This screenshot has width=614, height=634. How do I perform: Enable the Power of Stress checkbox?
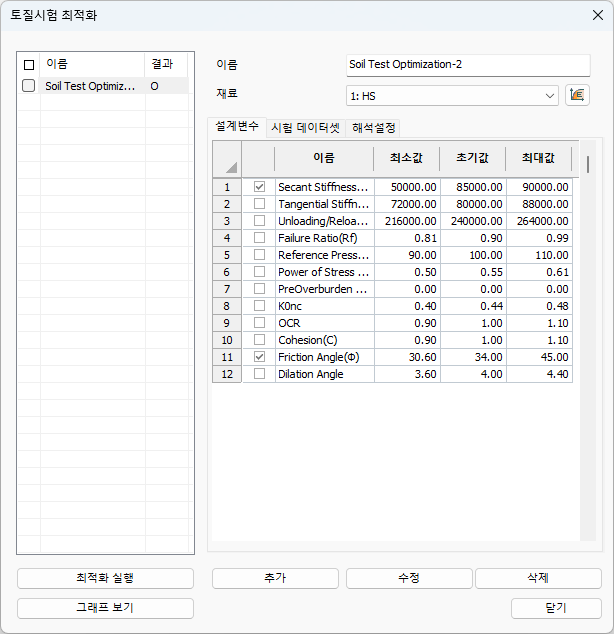(x=259, y=272)
